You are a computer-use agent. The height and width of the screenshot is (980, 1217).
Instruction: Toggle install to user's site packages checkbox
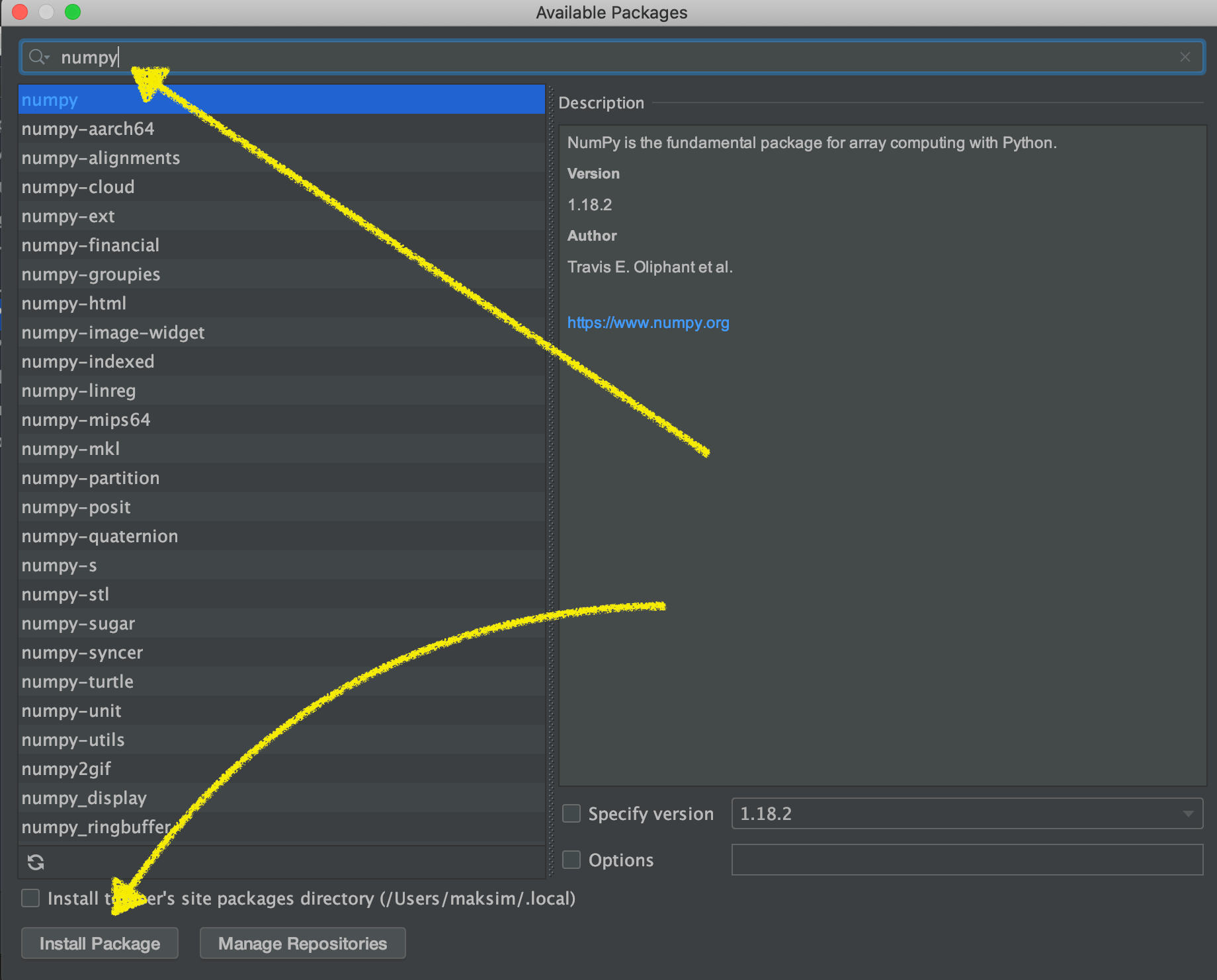pyautogui.click(x=30, y=898)
